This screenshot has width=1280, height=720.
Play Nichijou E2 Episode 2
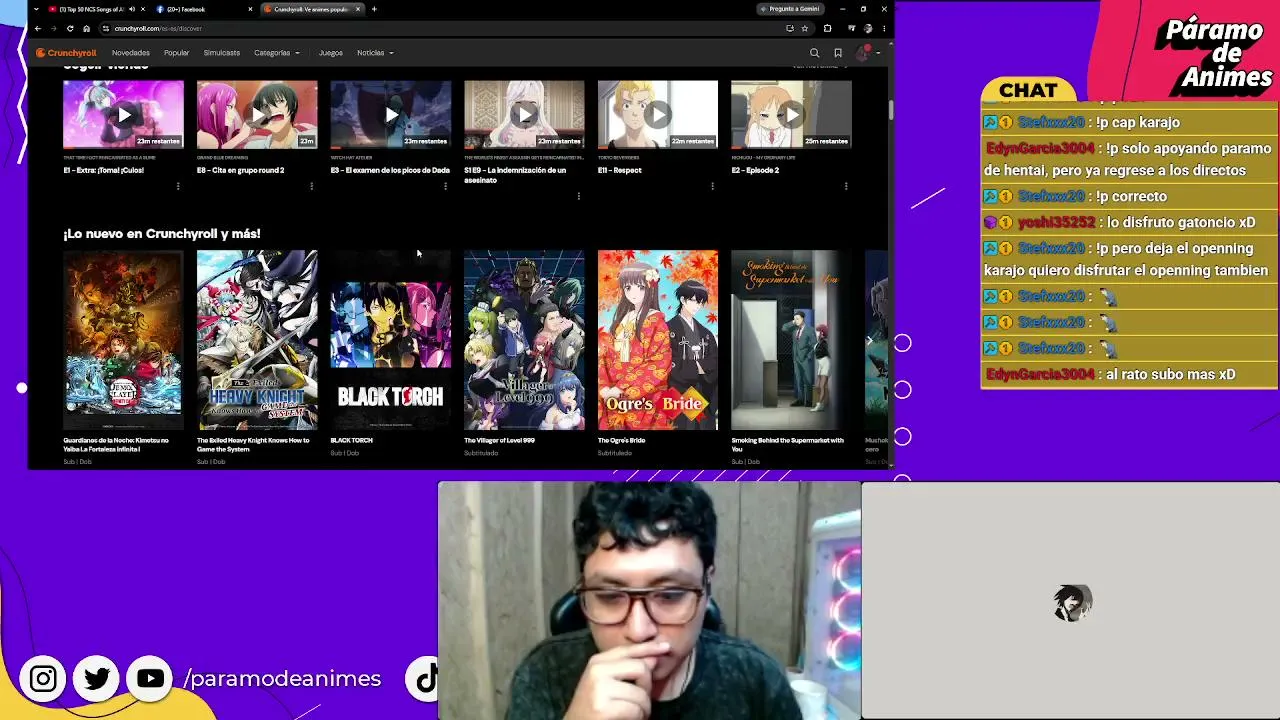click(x=791, y=115)
